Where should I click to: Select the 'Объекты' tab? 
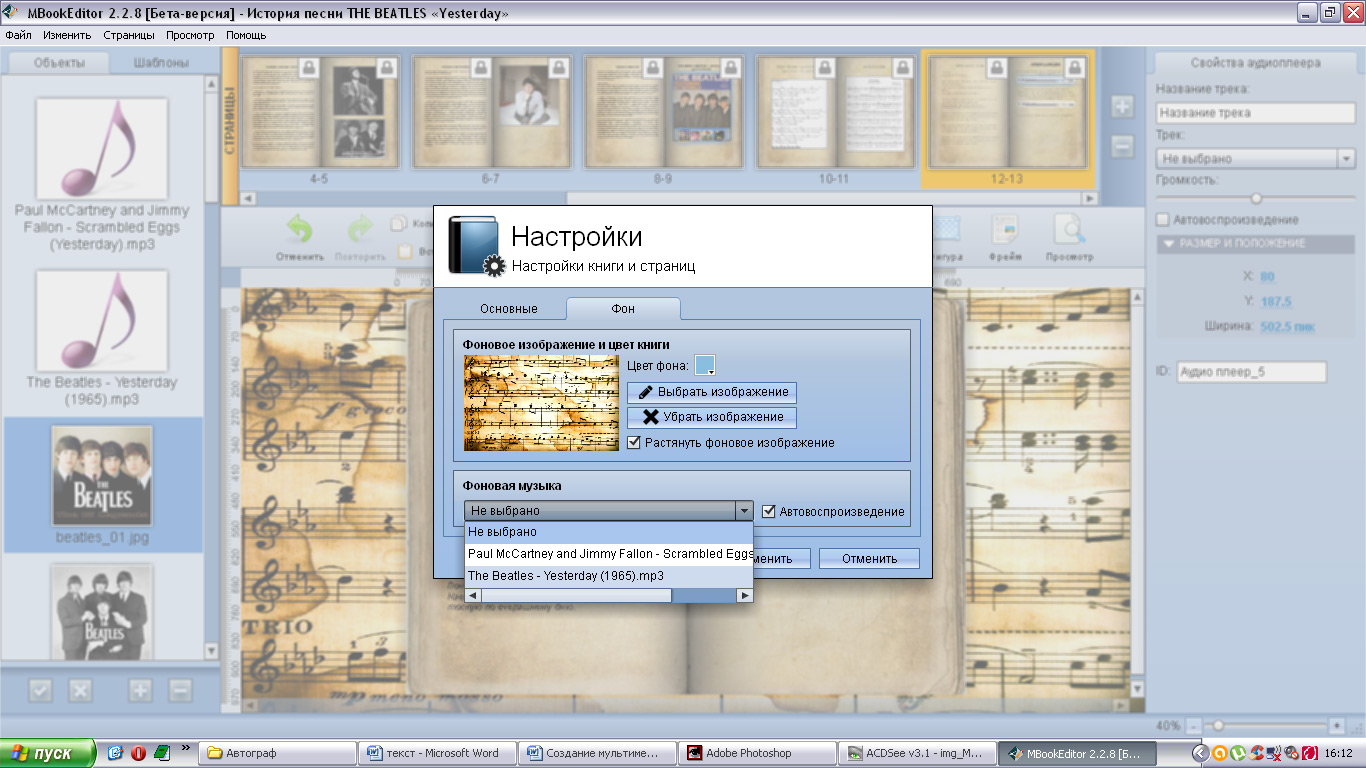coord(59,63)
